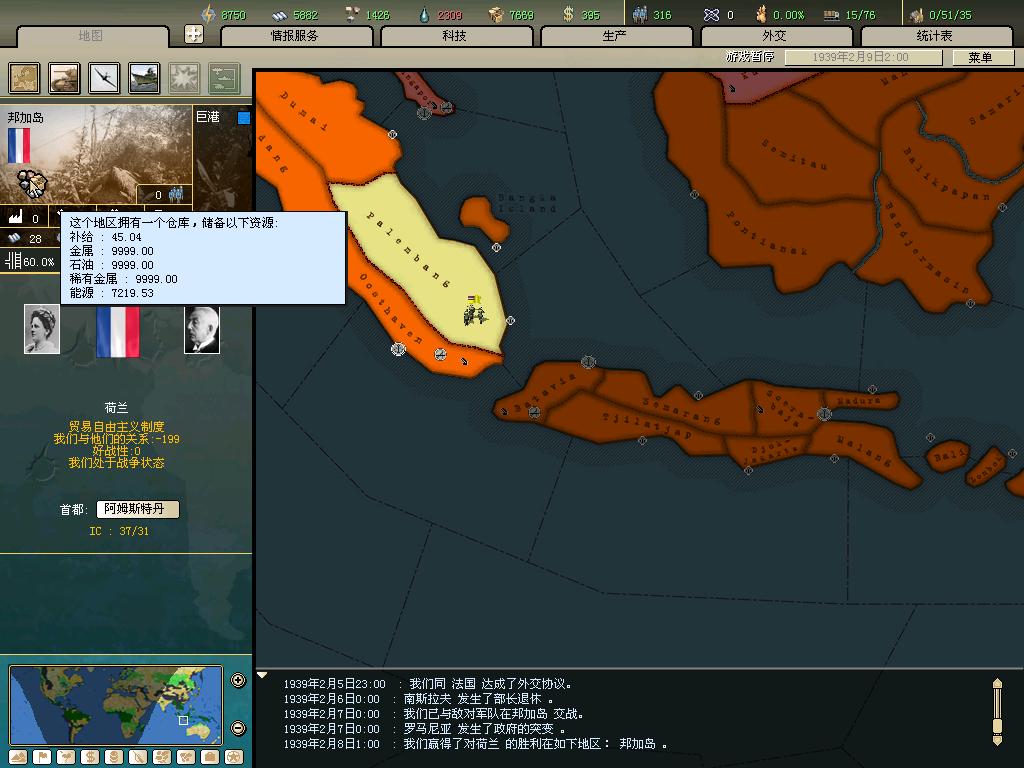Open the 生产 production tab
1024x768 pixels.
[615, 36]
